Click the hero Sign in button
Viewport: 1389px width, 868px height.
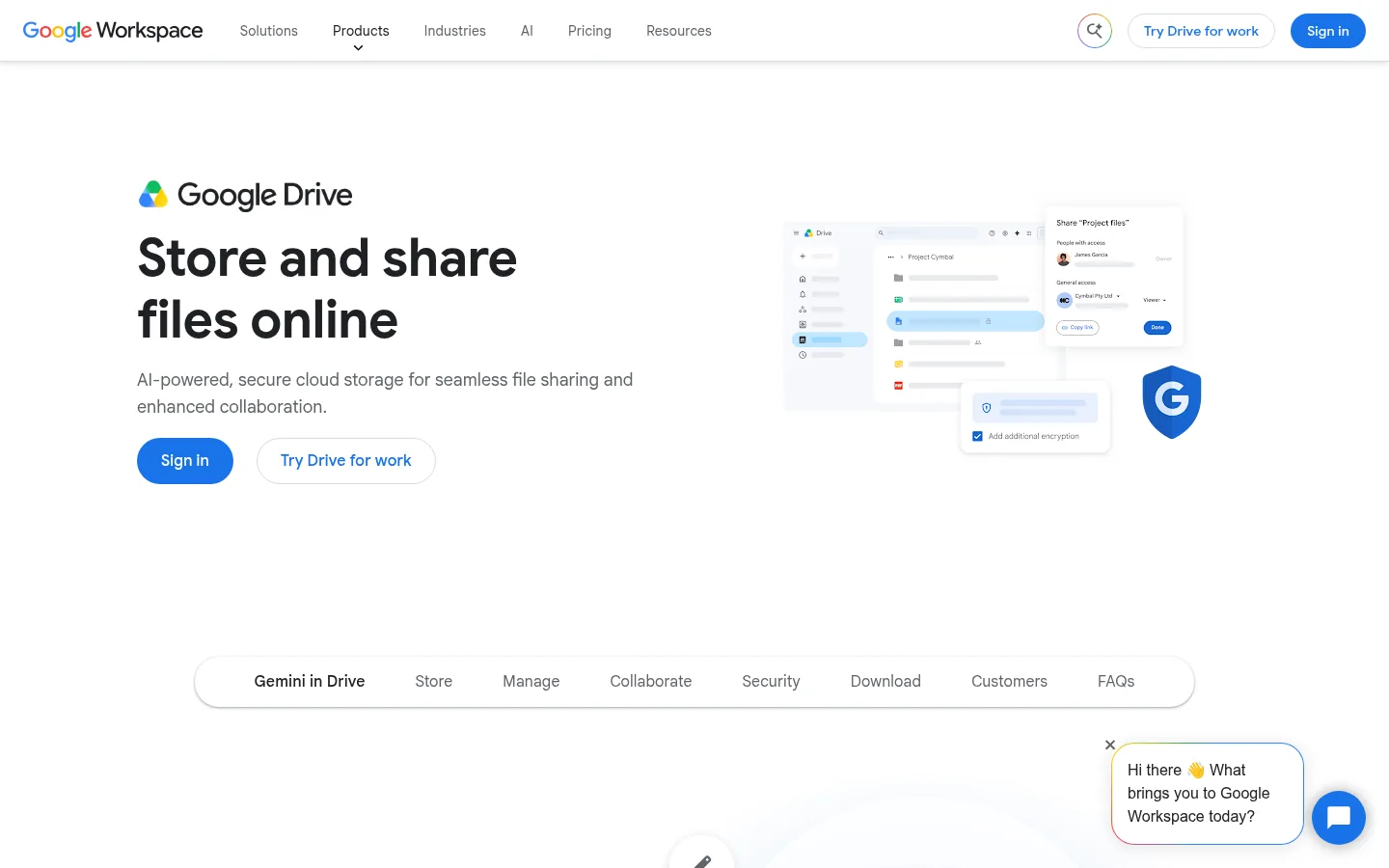click(x=185, y=461)
